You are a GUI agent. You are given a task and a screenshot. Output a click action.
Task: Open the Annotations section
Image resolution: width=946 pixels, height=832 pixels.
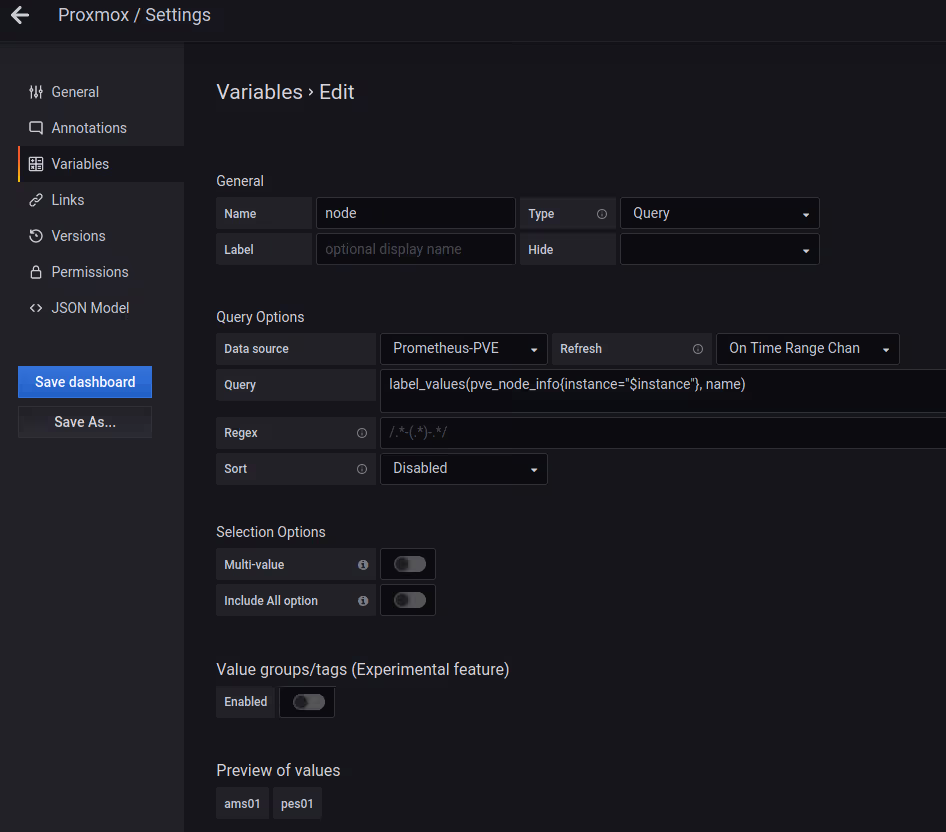(89, 128)
